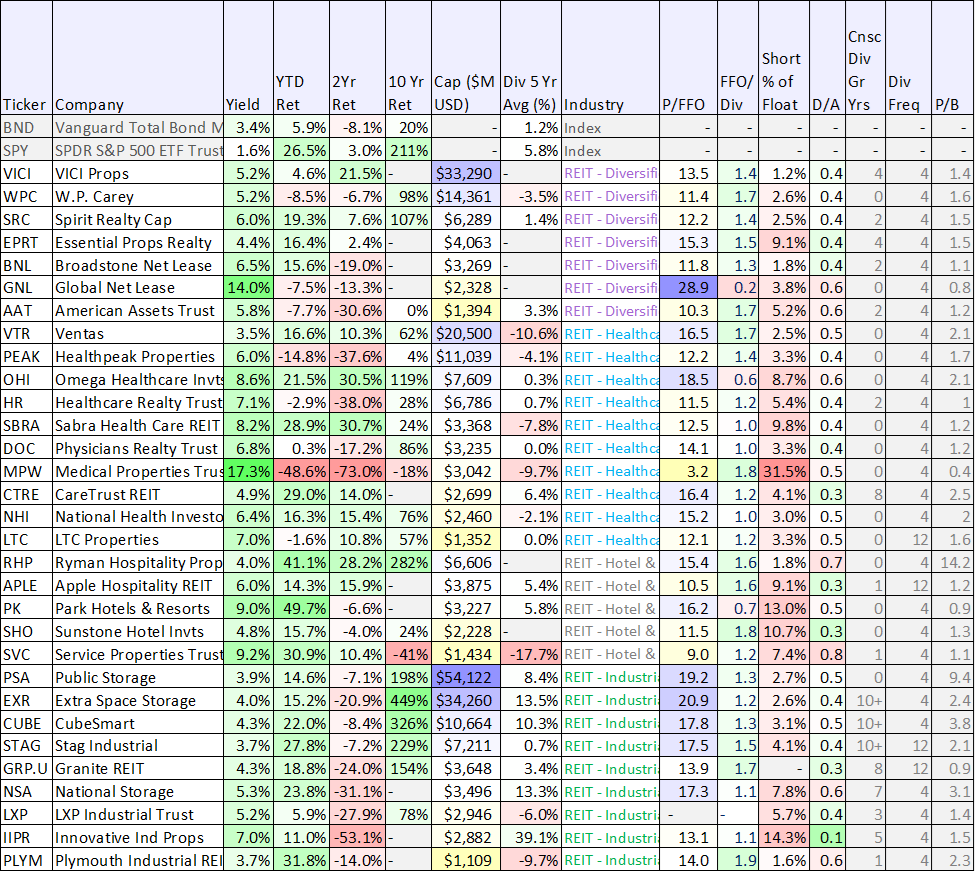Select the Apple Hospitality REIT cell

138,586
